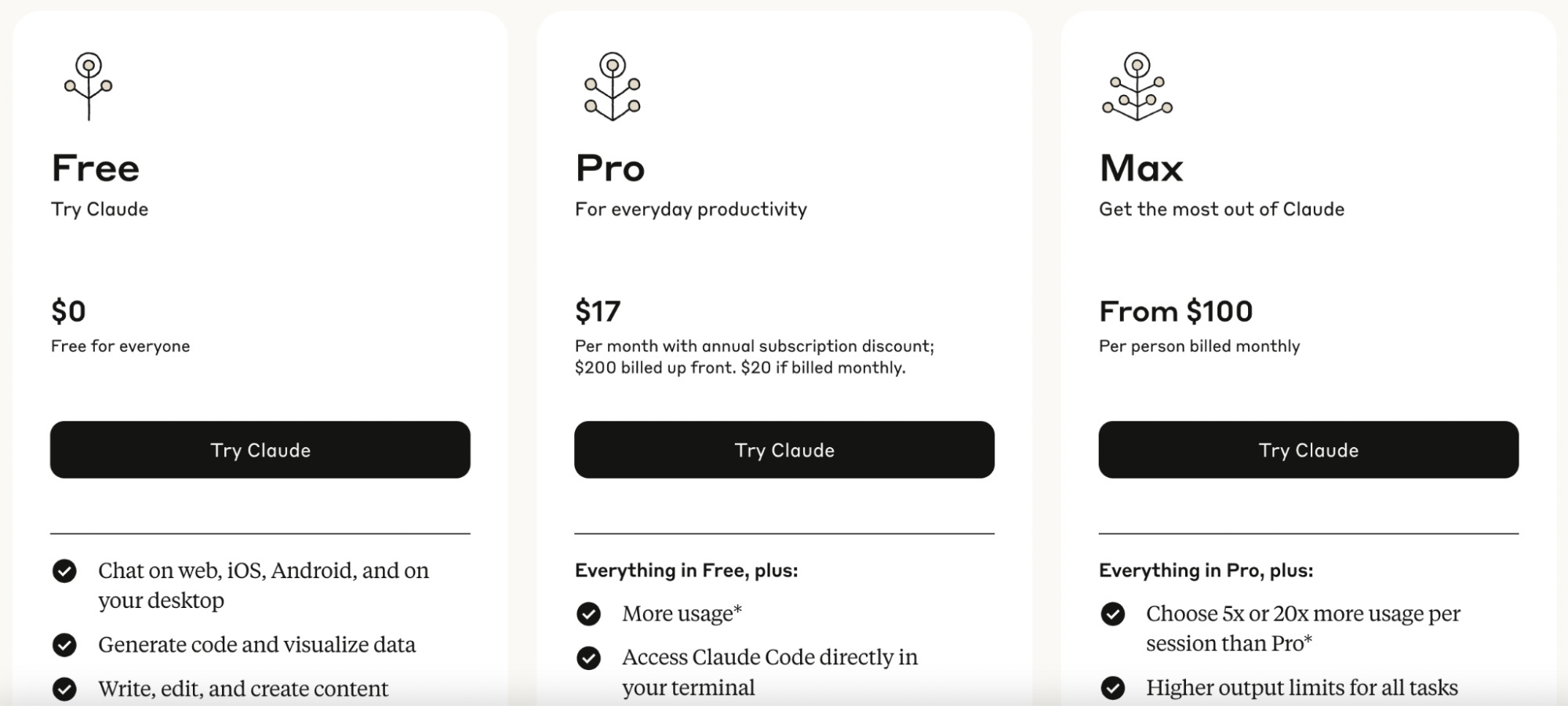Click checkmark icon beside 'Write, edit, and create content'
Image resolution: width=1568 pixels, height=706 pixels.
pyautogui.click(x=64, y=689)
